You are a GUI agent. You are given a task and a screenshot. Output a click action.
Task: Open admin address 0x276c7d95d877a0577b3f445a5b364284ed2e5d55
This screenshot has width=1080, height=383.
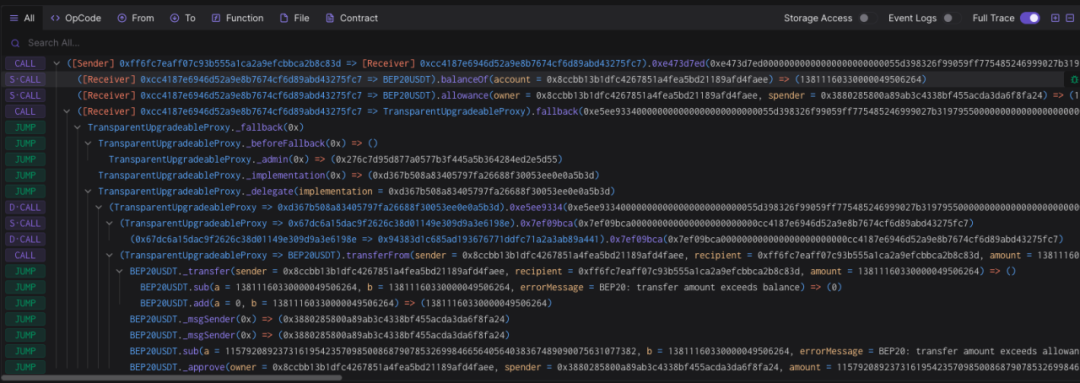point(448,159)
